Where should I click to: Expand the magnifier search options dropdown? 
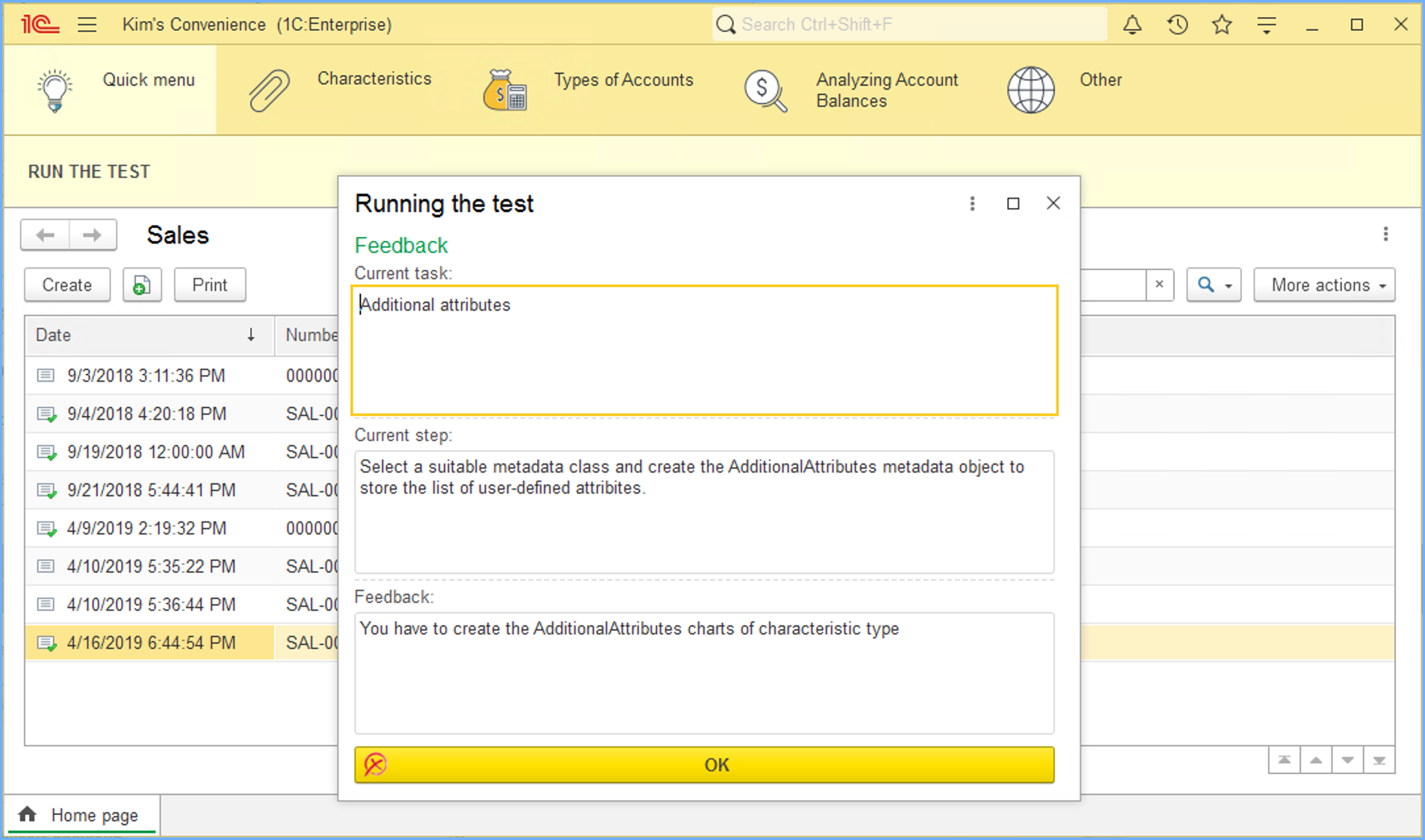[1214, 285]
